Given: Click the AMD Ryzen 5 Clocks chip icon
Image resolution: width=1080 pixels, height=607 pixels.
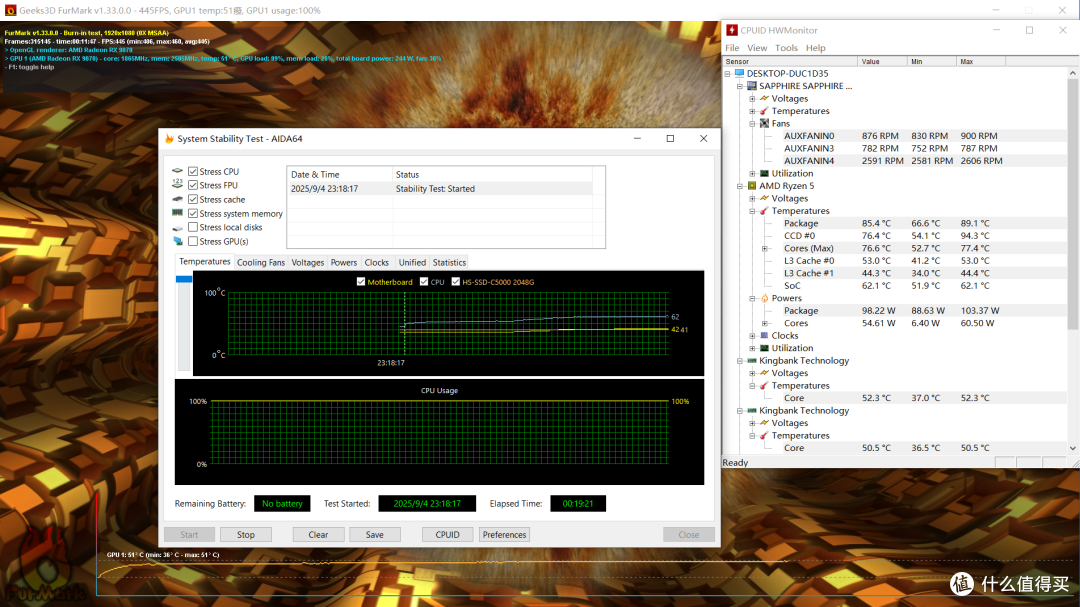Looking at the screenshot, I should coord(764,336).
